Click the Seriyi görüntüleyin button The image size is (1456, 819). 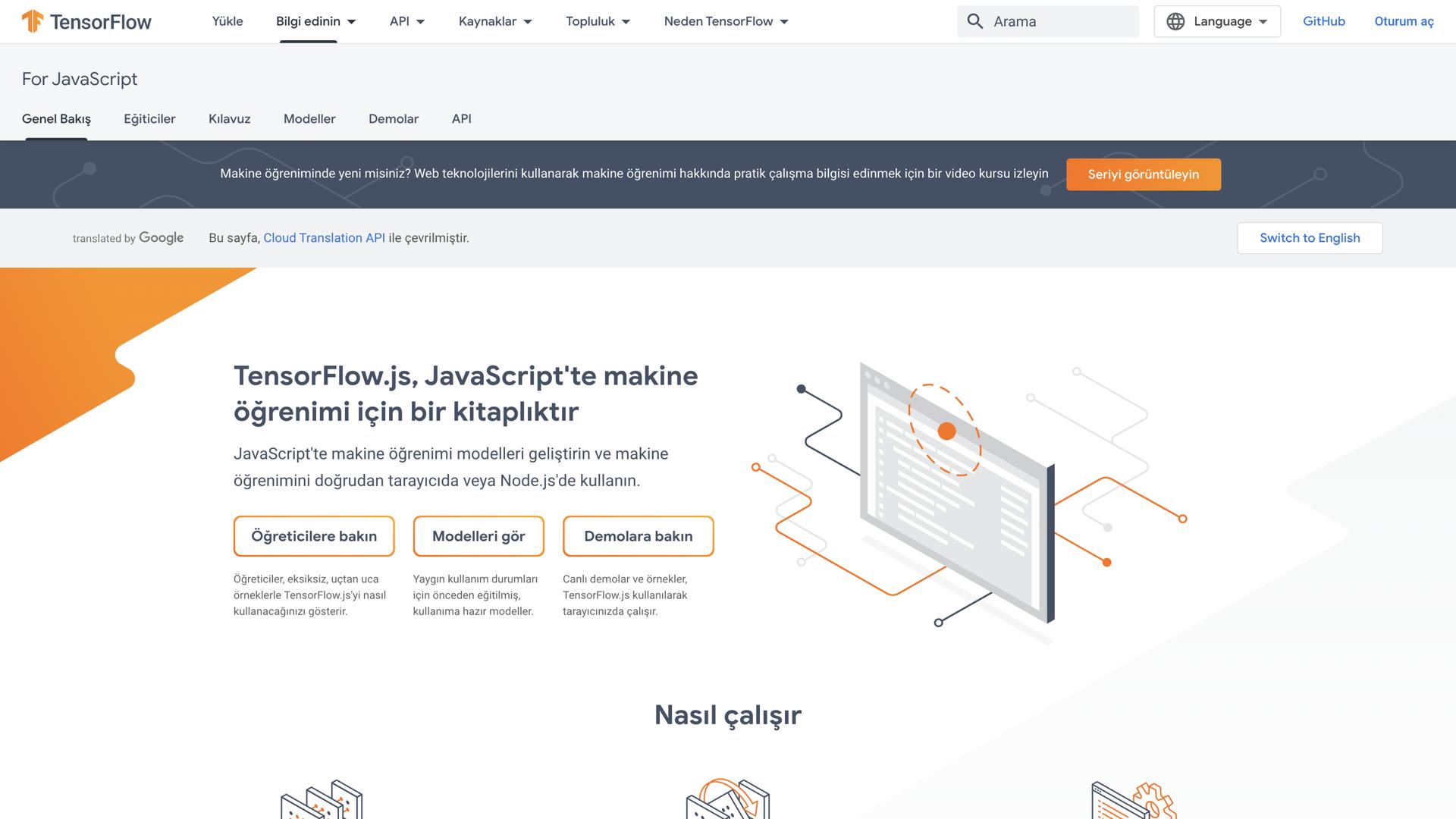(1143, 174)
